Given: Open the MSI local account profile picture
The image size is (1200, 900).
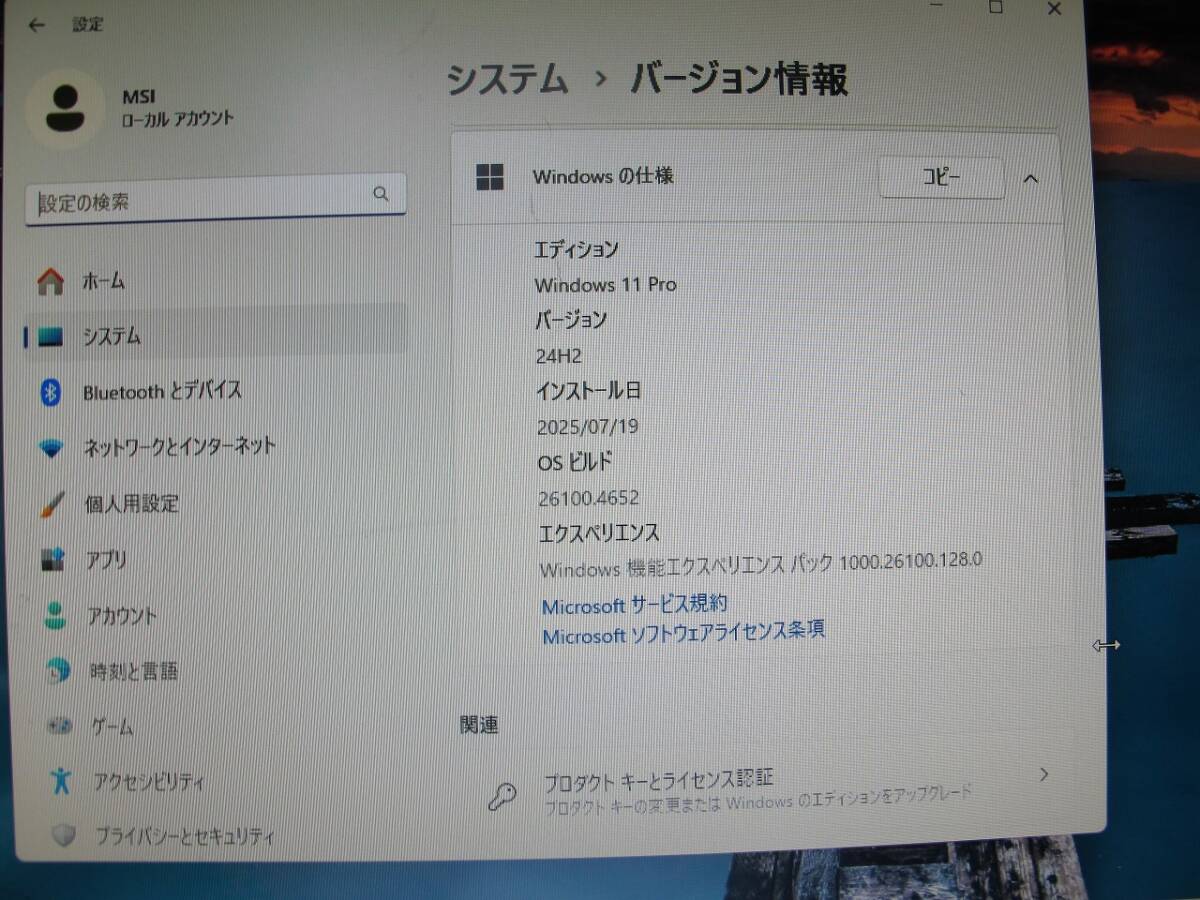Looking at the screenshot, I should 65,109.
